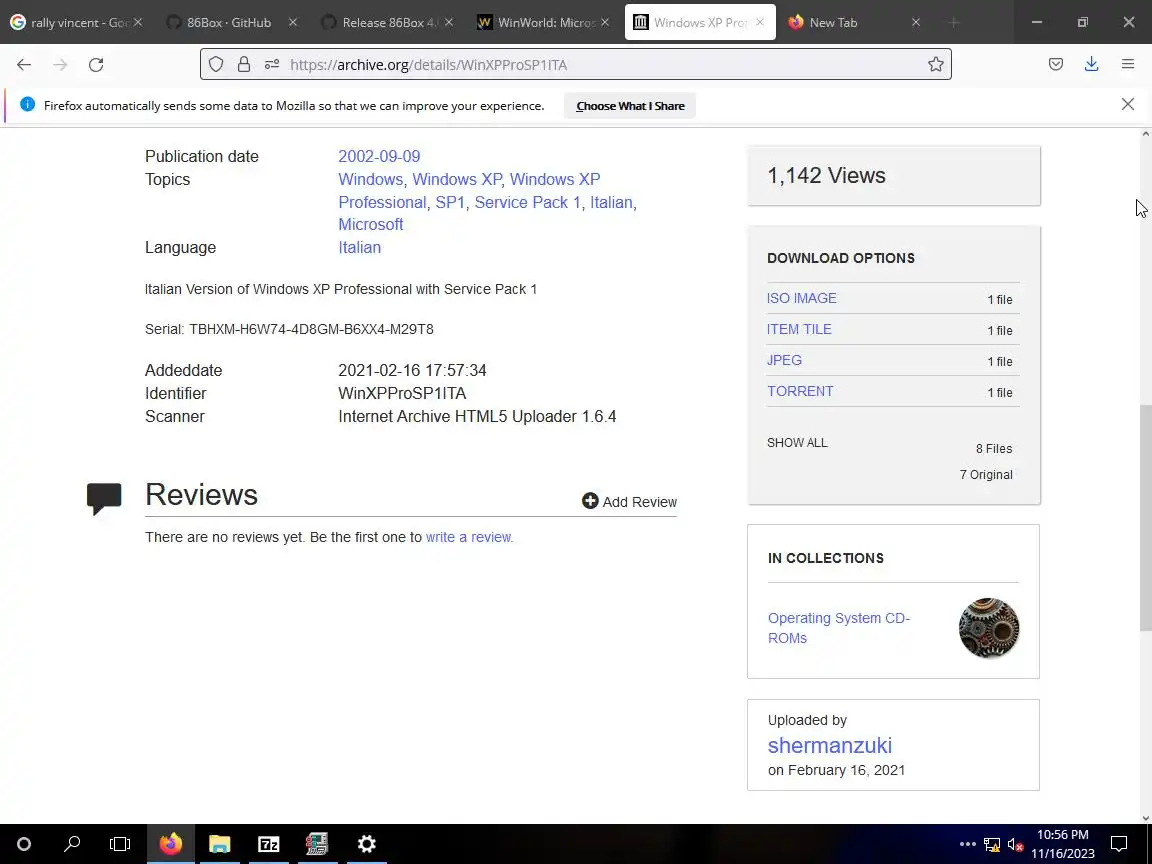The height and width of the screenshot is (864, 1152).
Task: Open Settings gear in taskbar
Action: point(367,844)
